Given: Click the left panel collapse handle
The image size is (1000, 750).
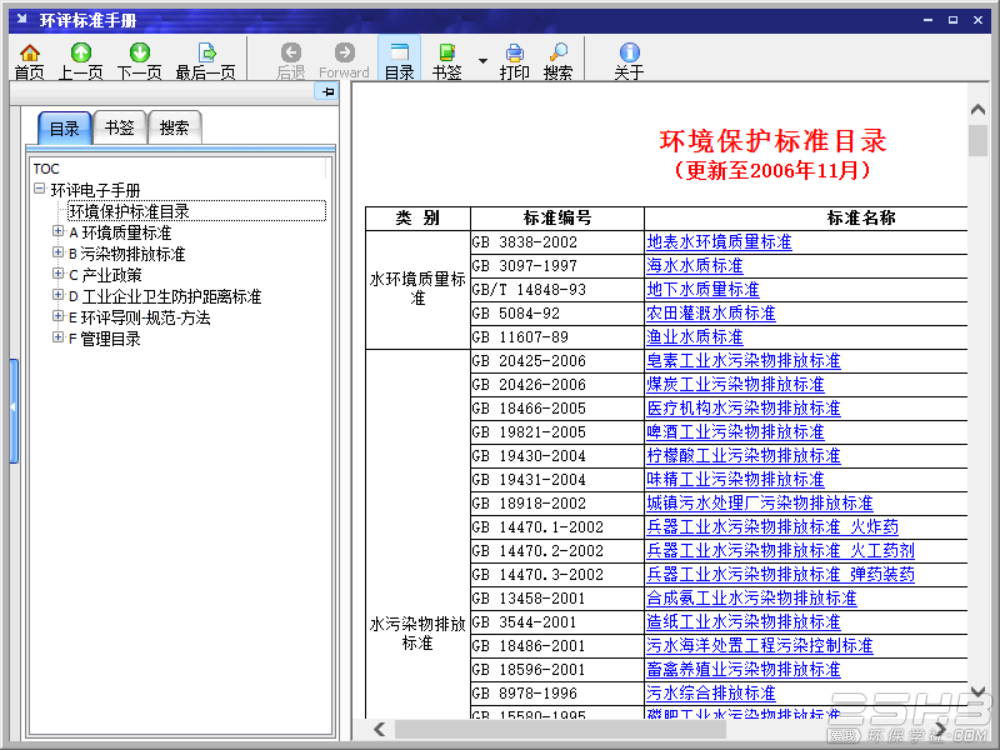Looking at the screenshot, I should click(x=13, y=410).
